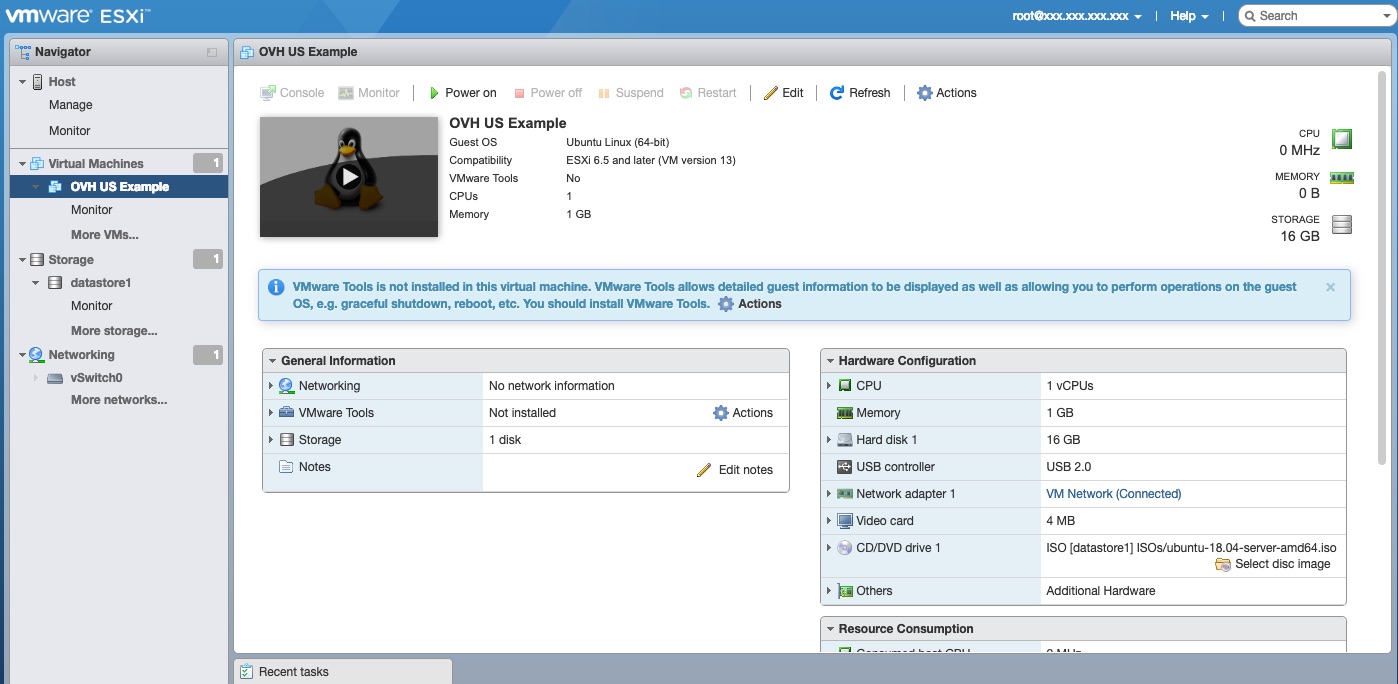Collapse the Resource Consumption panel

pos(829,629)
